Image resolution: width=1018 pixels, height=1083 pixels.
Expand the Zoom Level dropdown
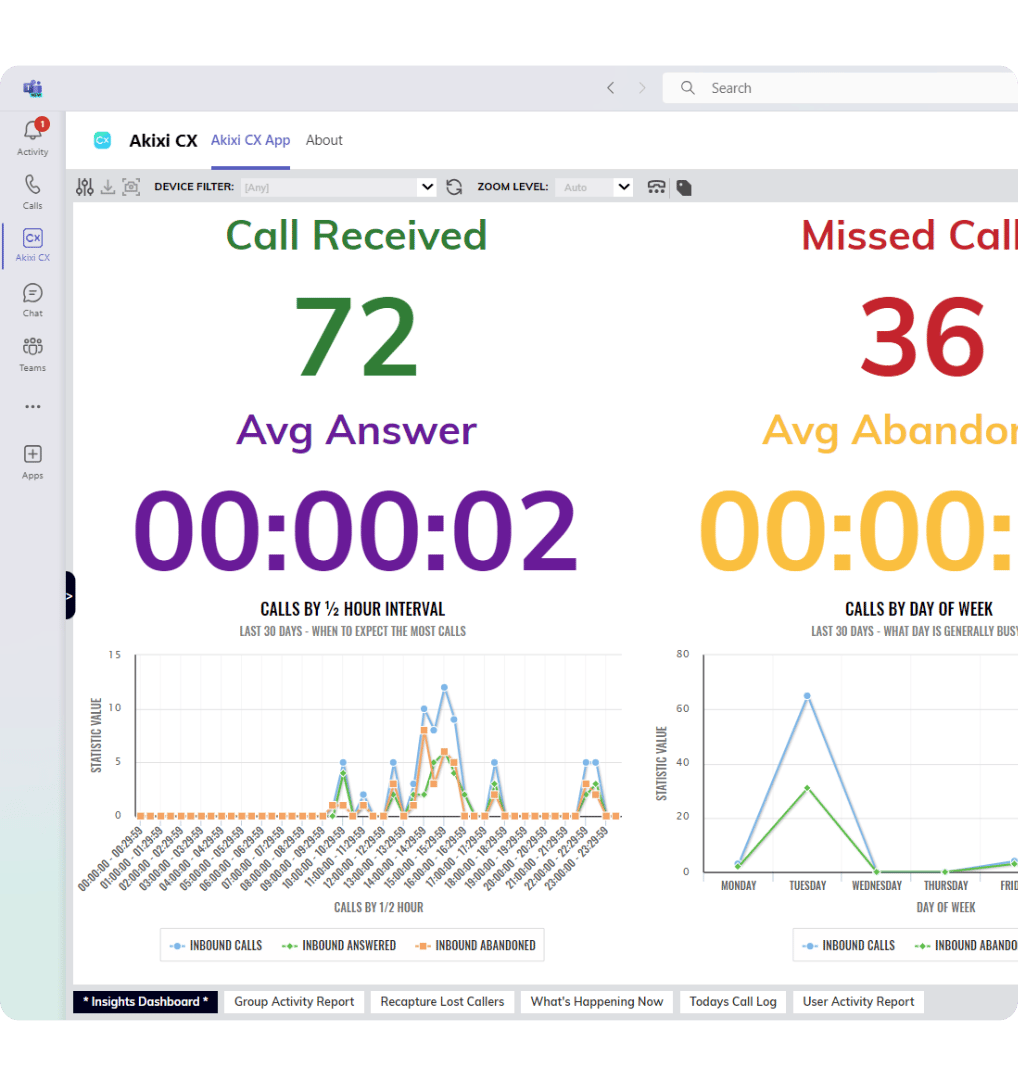623,187
